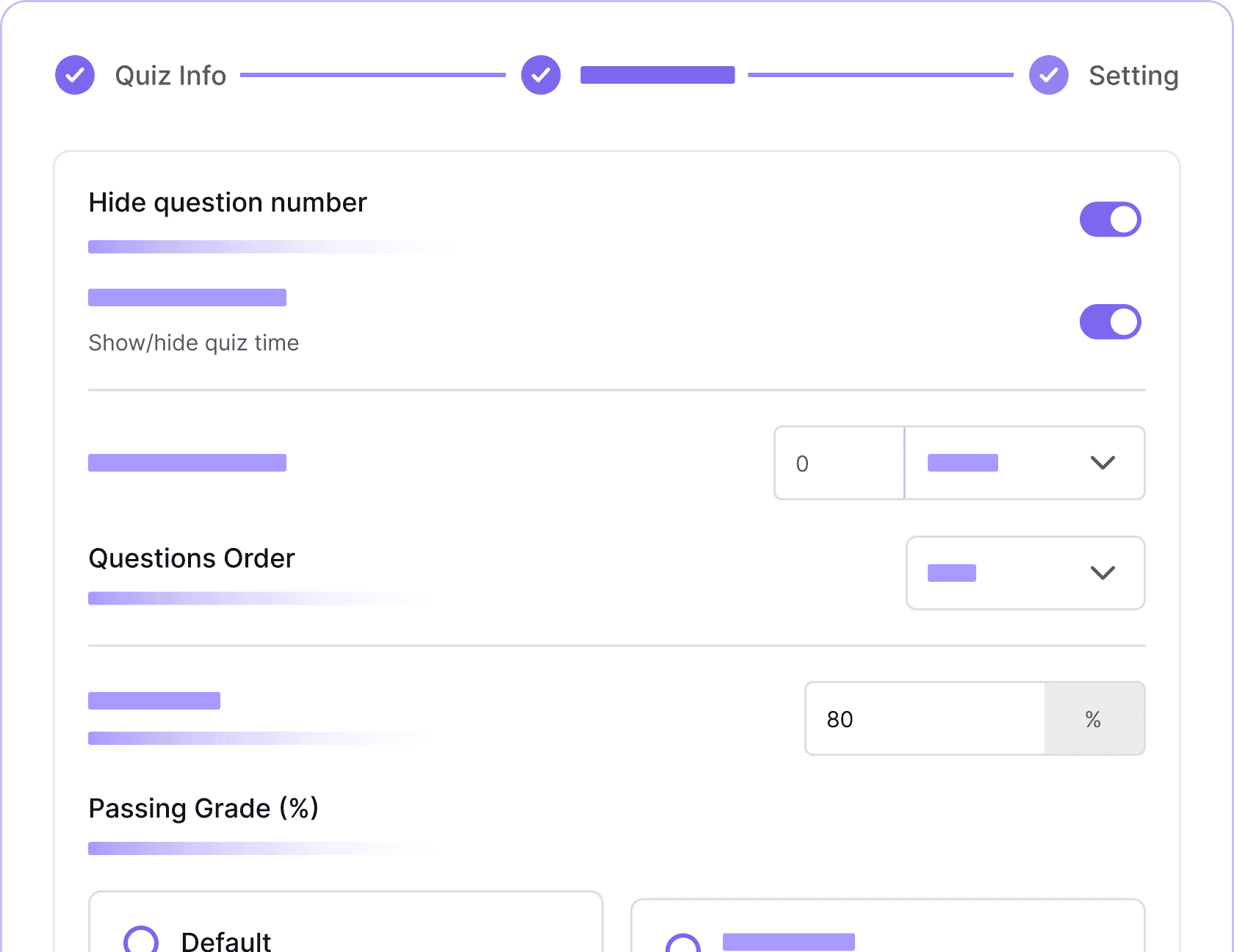Click the time limit field showing 0
The width and height of the screenshot is (1234, 952).
click(839, 463)
